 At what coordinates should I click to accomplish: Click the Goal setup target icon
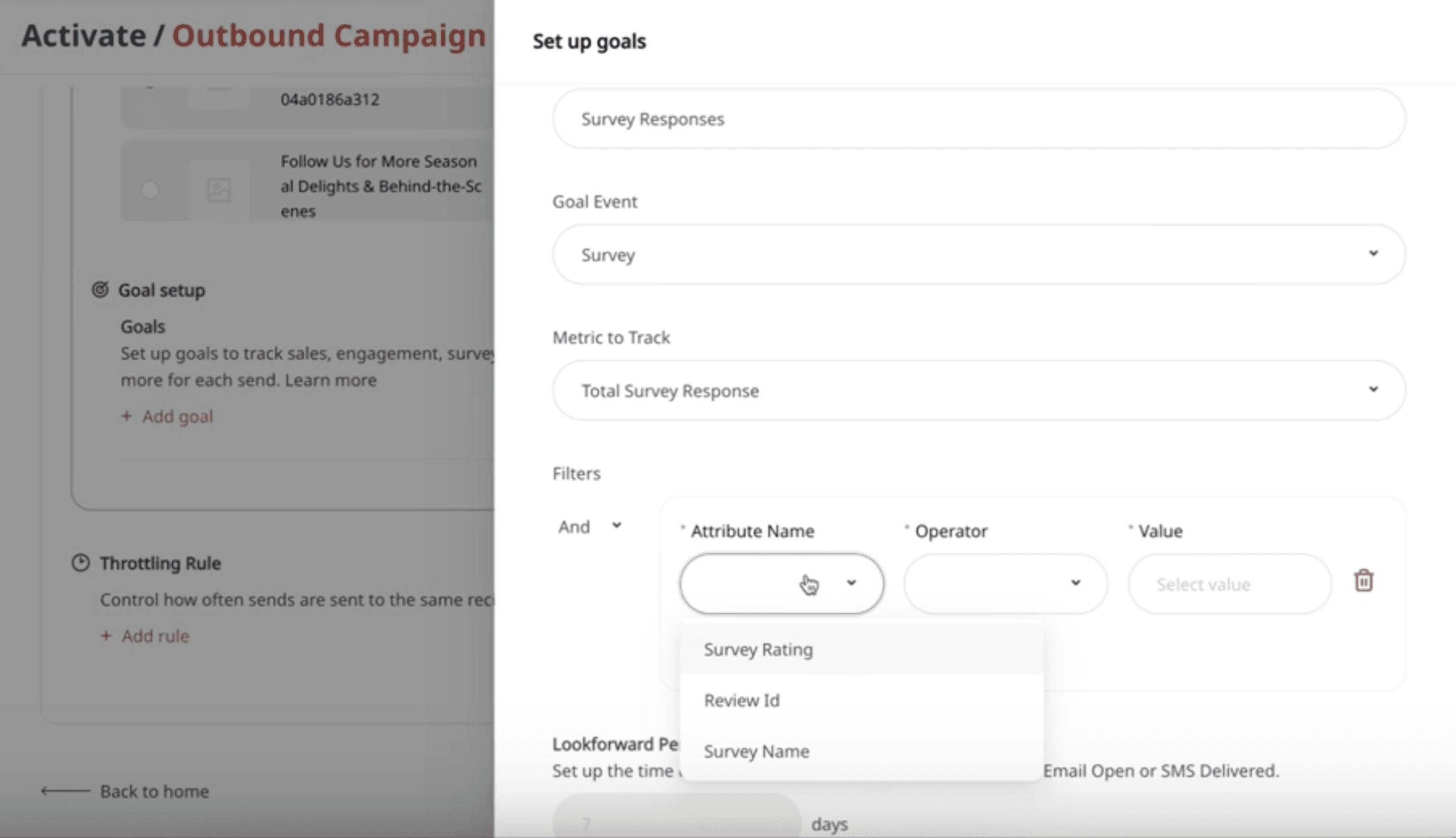point(100,289)
